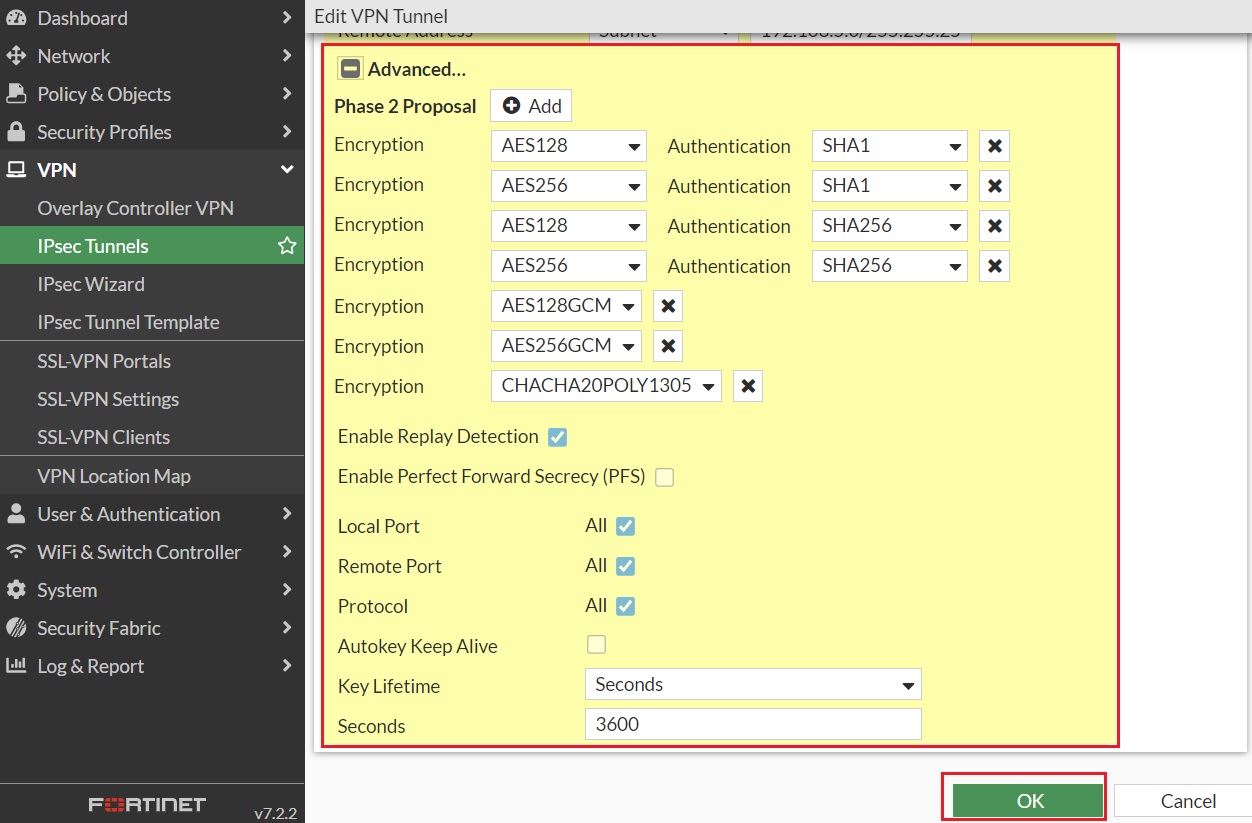The width and height of the screenshot is (1252, 823).
Task: Disable the Enable Replay Detection checkbox
Action: tap(558, 437)
